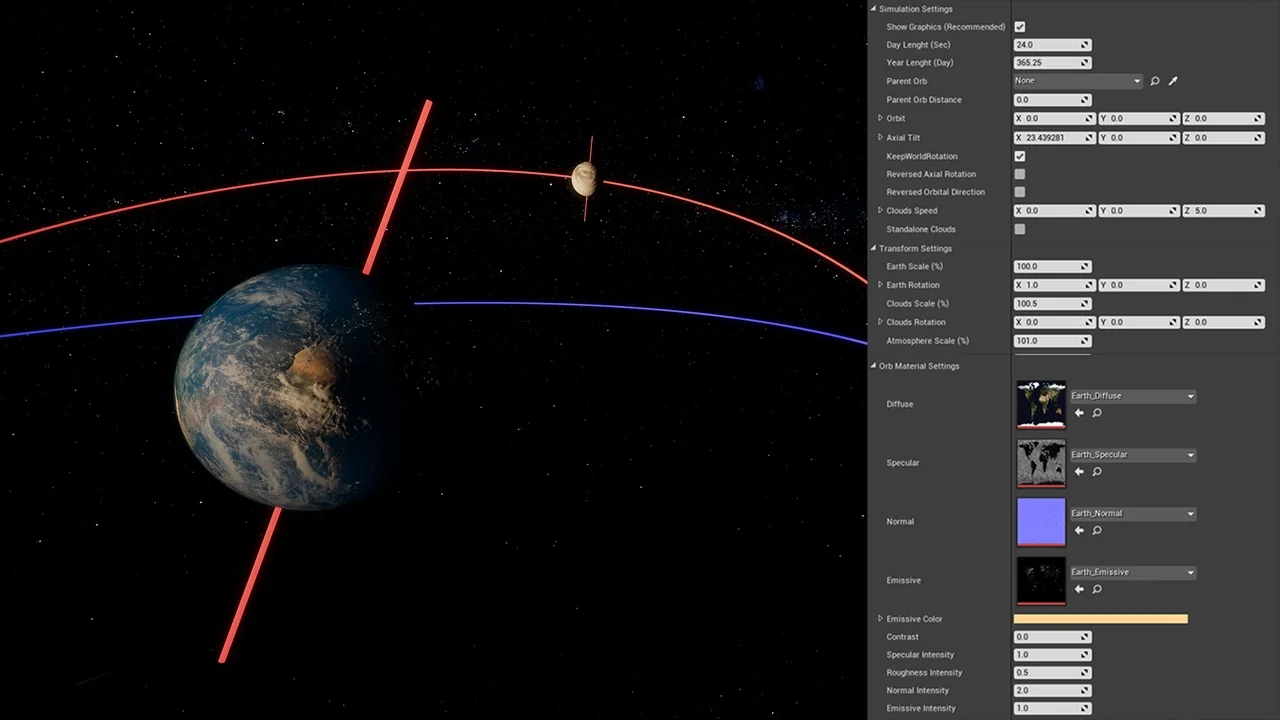Use selected asset arrow for Diffuse texture
The width and height of the screenshot is (1280, 720).
(1079, 413)
